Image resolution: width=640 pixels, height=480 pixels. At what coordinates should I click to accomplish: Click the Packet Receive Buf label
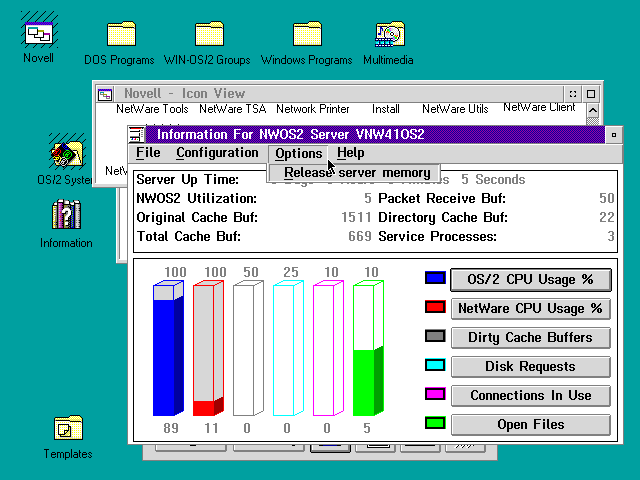point(442,198)
